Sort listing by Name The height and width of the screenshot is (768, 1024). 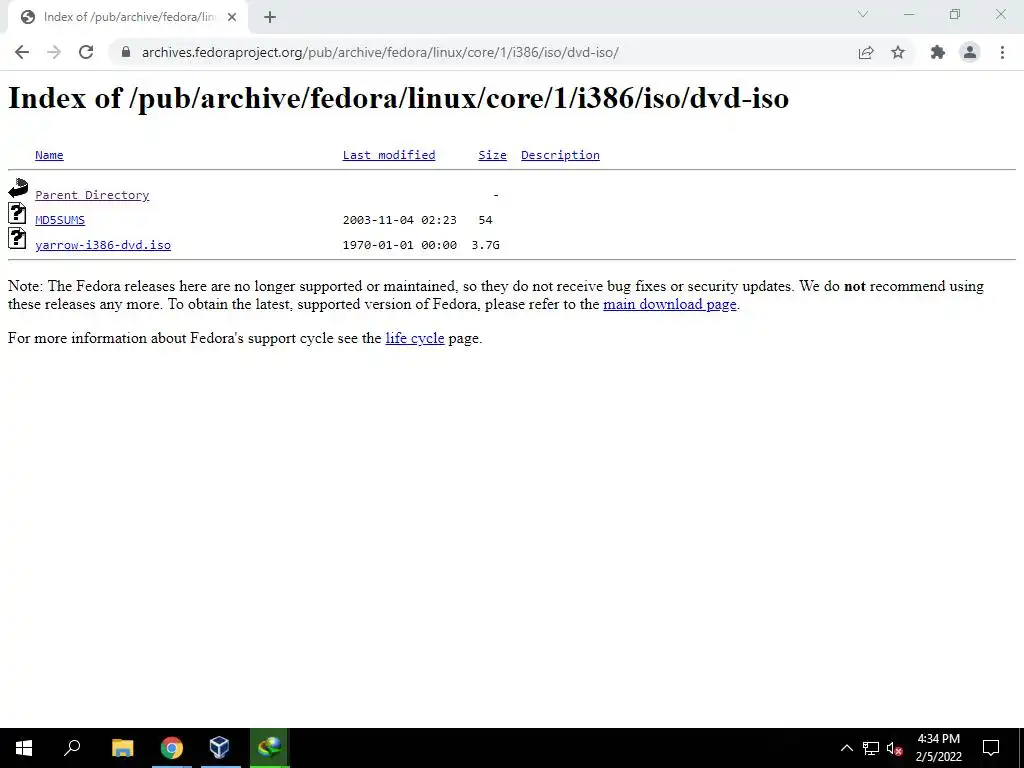(x=49, y=155)
